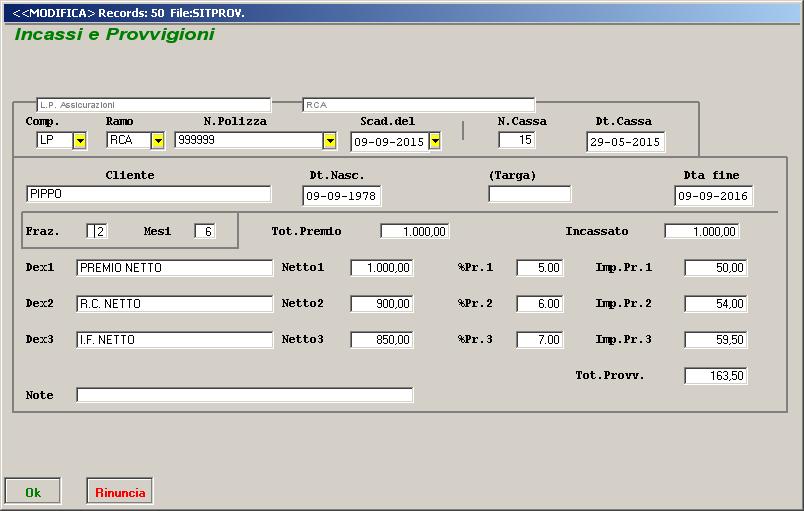This screenshot has width=804, height=511.
Task: Select the empty Targa field
Action: point(530,194)
